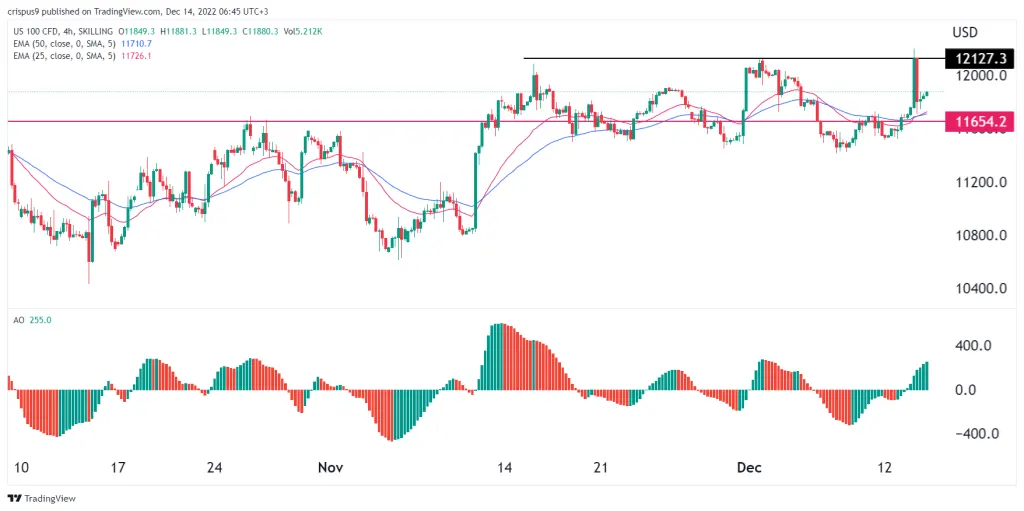Viewport: 1024px width, 511px height.
Task: Click the Dec date label on time axis
Action: coord(748,469)
